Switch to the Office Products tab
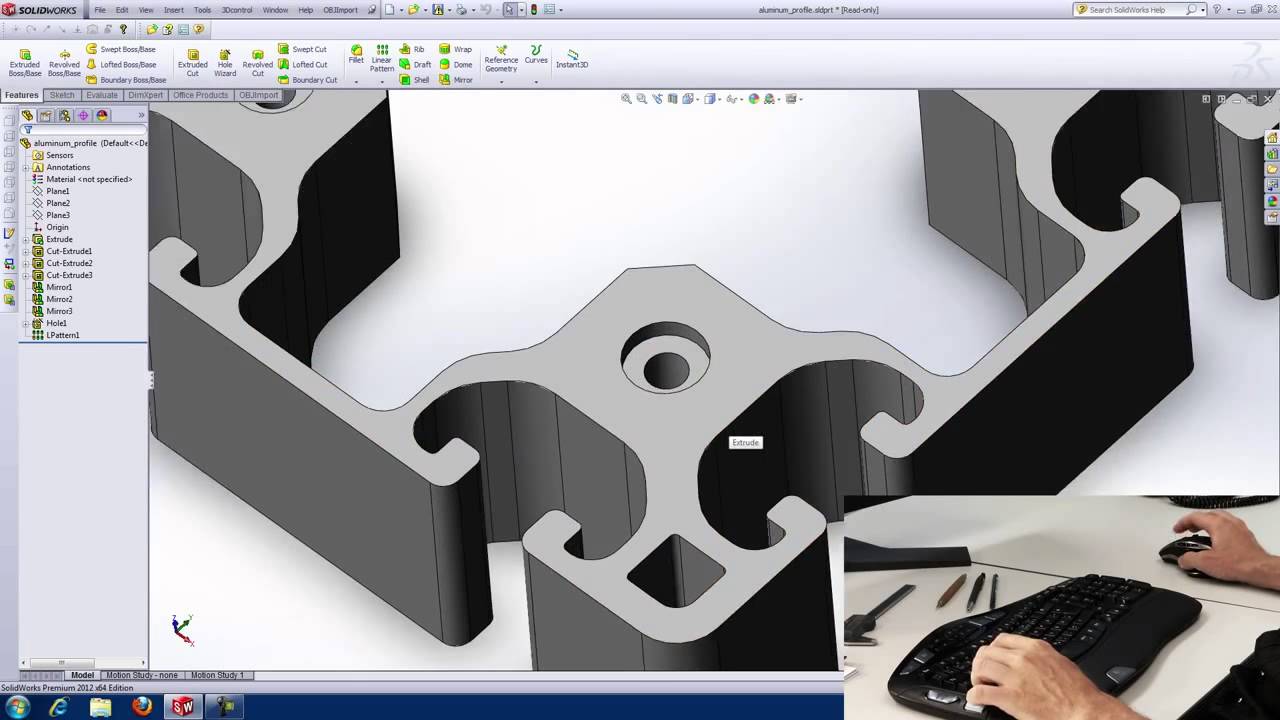The image size is (1280, 720). [x=200, y=95]
